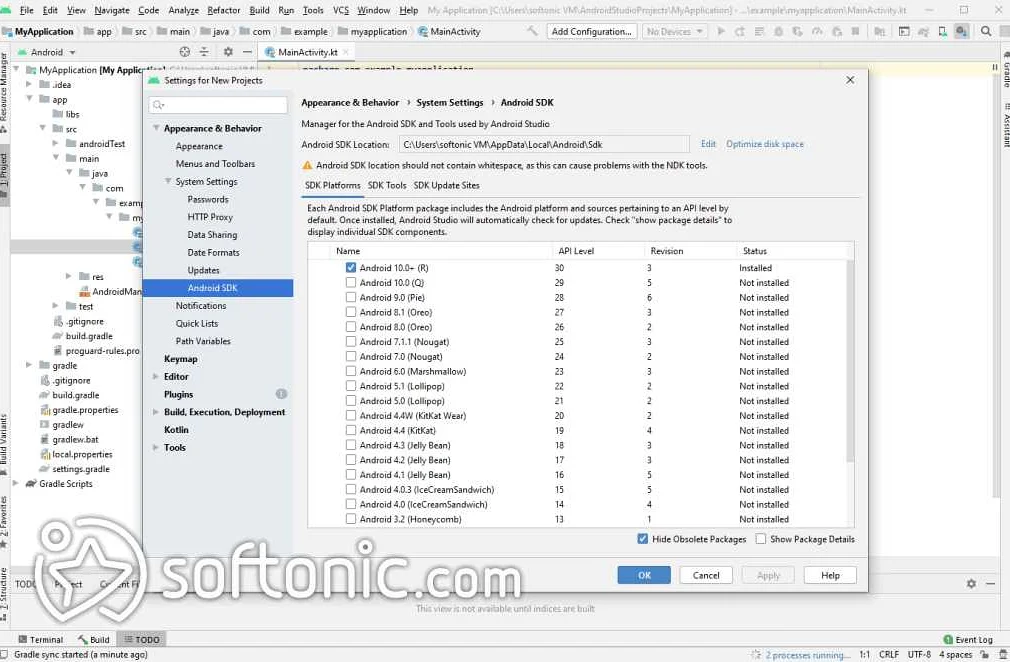Open the Android project view dropdown
Image resolution: width=1010 pixels, height=662 pixels.
(46, 52)
